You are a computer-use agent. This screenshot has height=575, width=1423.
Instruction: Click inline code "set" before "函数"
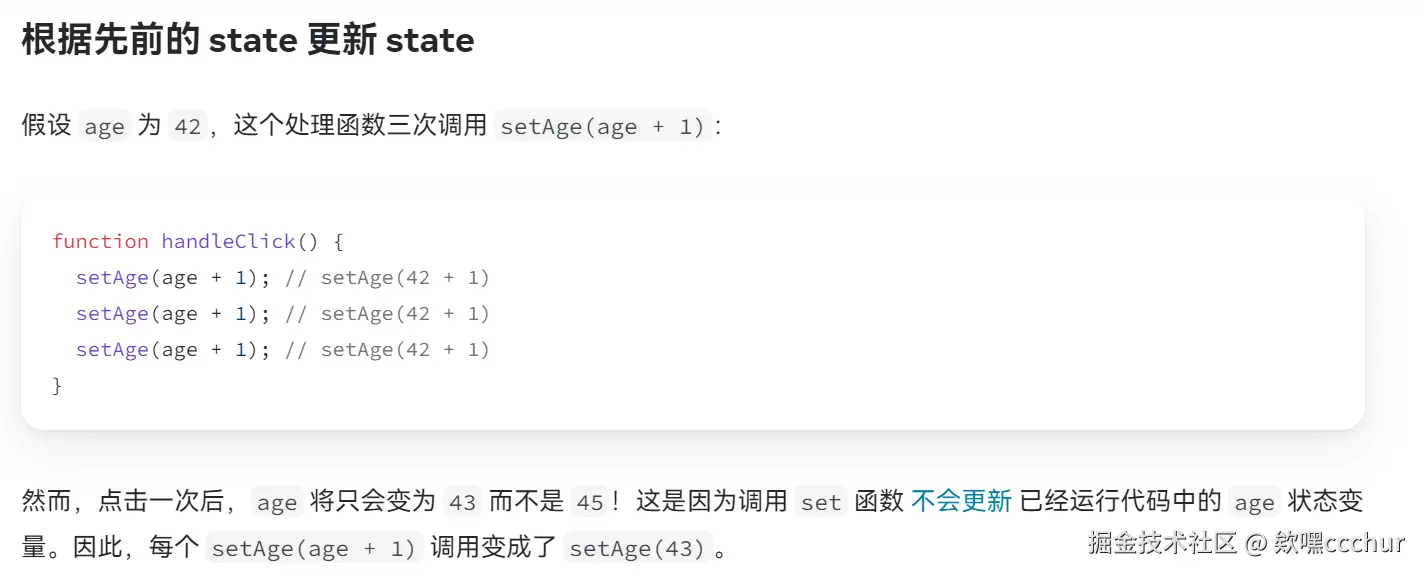(x=821, y=502)
